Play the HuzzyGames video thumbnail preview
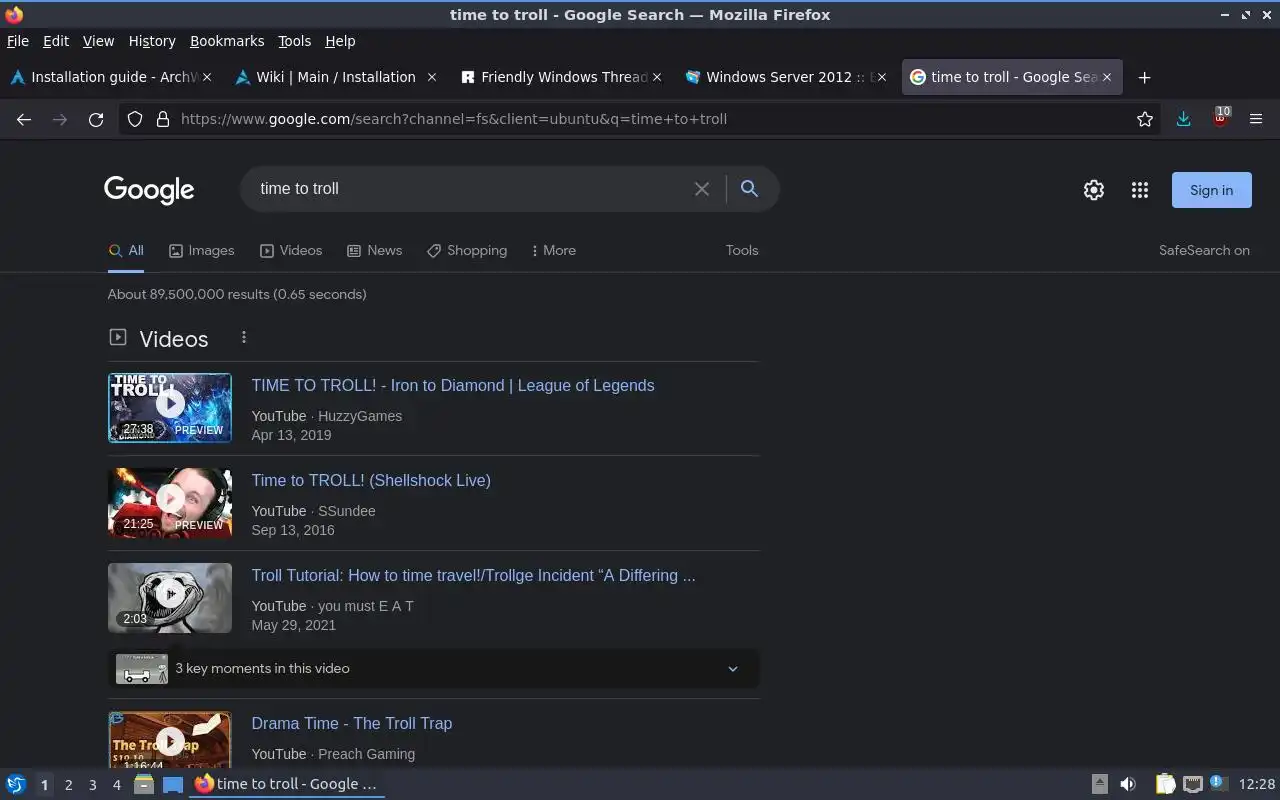 click(170, 408)
